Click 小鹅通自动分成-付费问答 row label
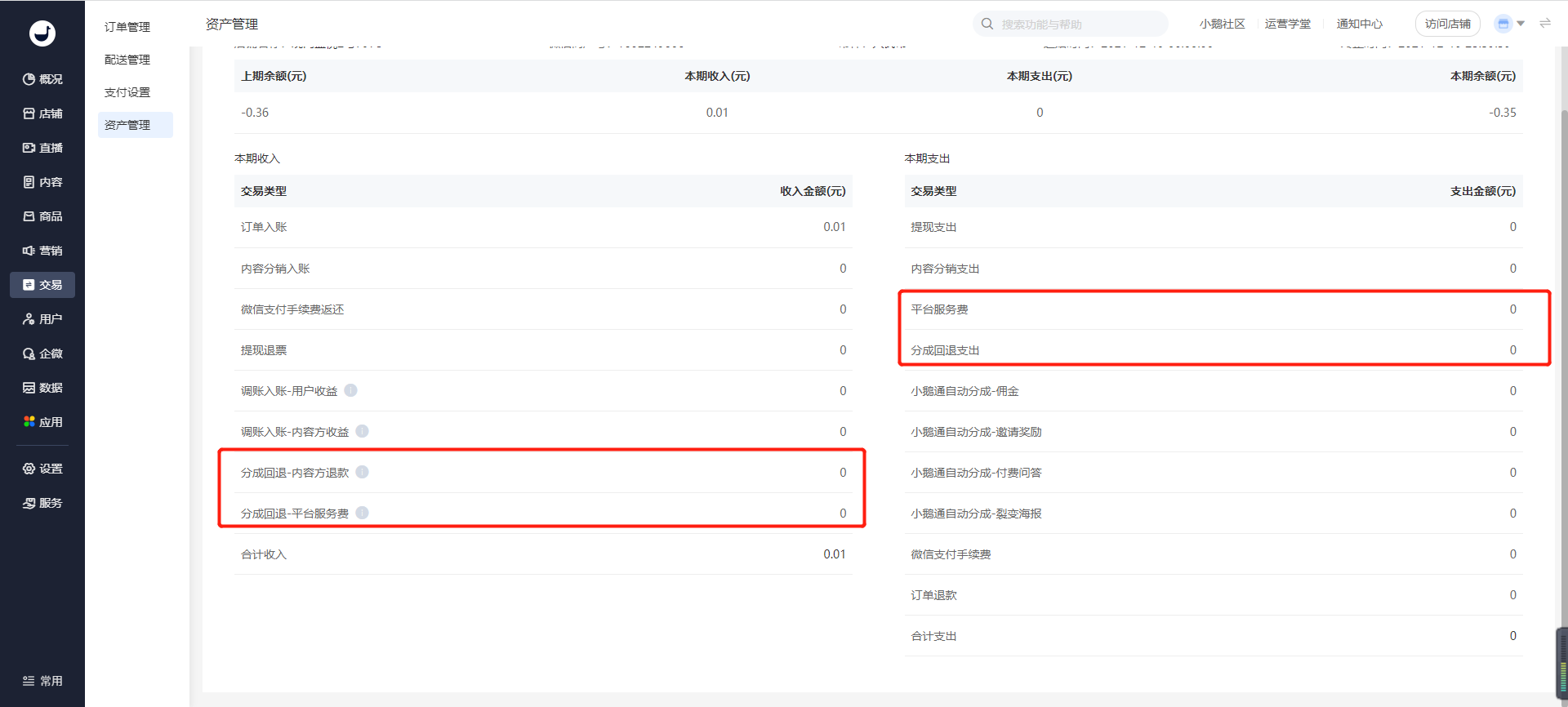The width and height of the screenshot is (1568, 707). click(976, 473)
